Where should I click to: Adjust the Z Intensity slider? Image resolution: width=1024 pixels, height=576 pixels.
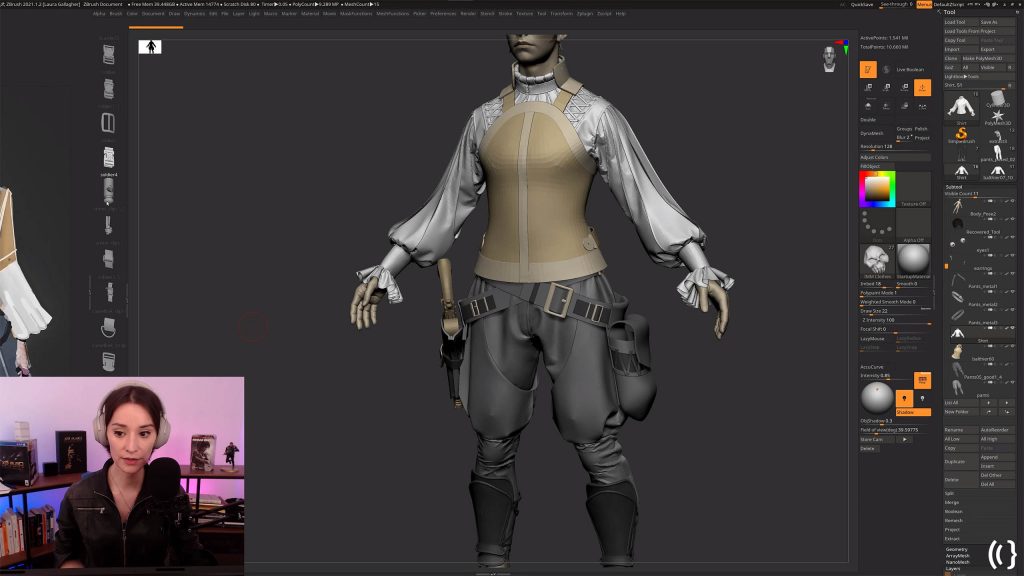[x=895, y=320]
